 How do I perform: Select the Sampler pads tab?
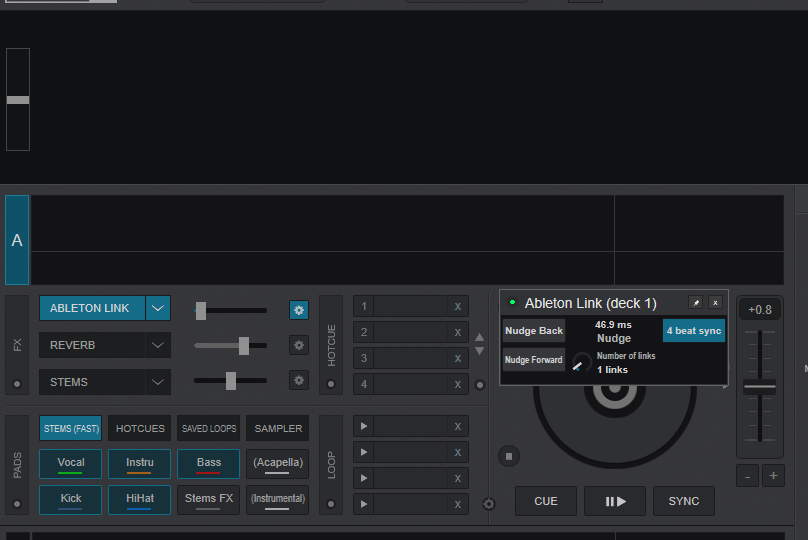point(277,428)
